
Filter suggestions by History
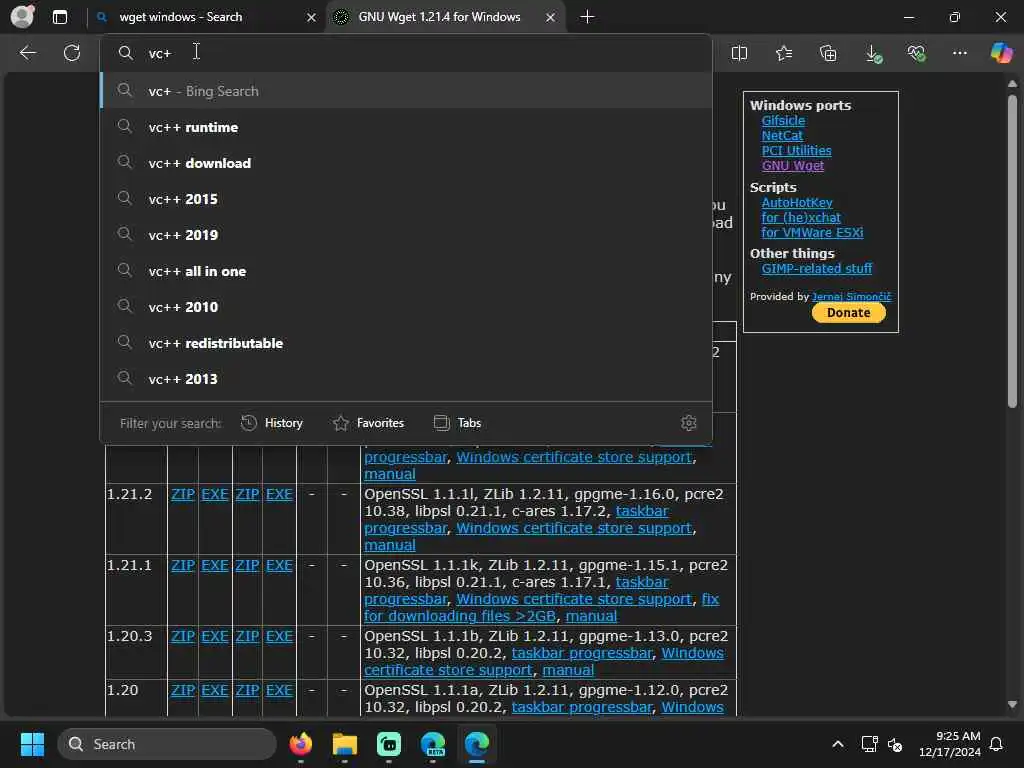pos(272,423)
